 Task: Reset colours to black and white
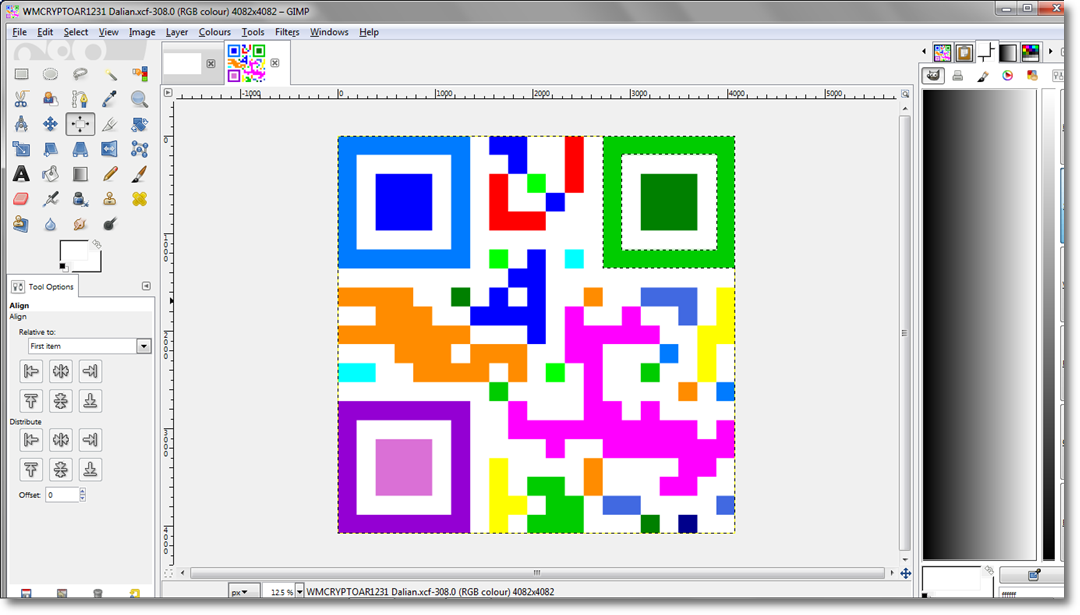tap(63, 267)
